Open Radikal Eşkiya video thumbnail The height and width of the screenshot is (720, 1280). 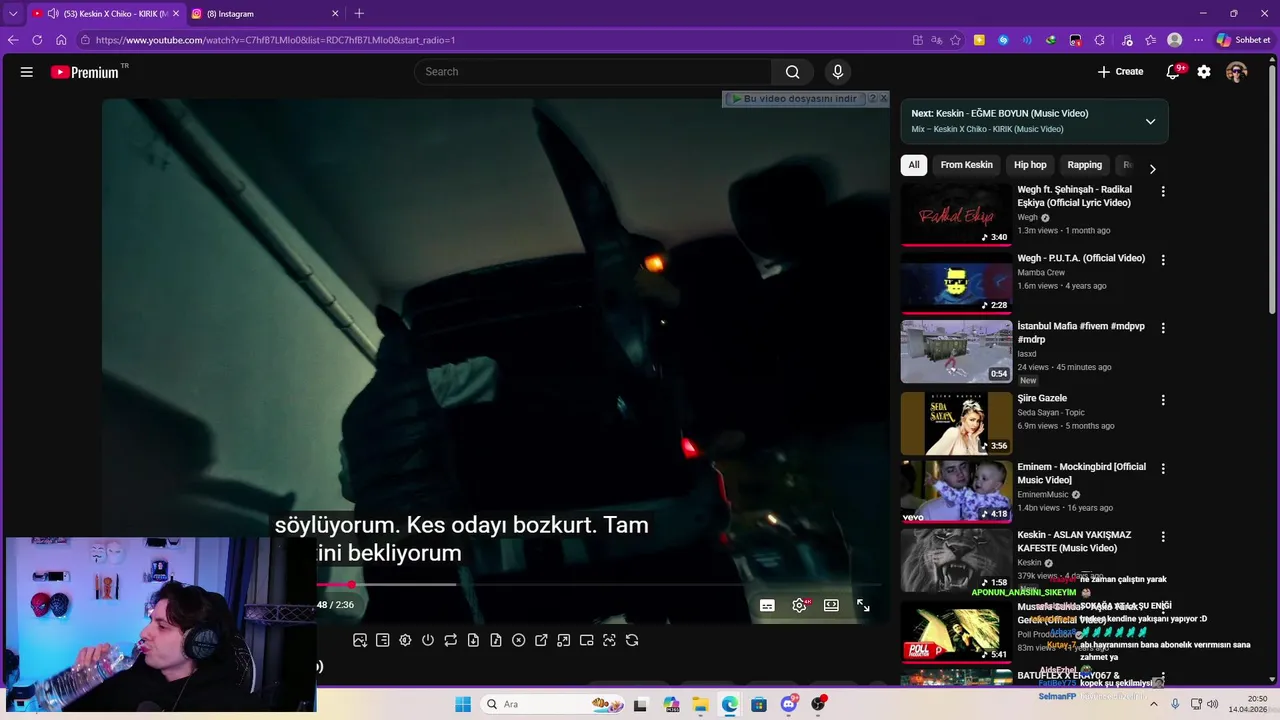pyautogui.click(x=956, y=214)
